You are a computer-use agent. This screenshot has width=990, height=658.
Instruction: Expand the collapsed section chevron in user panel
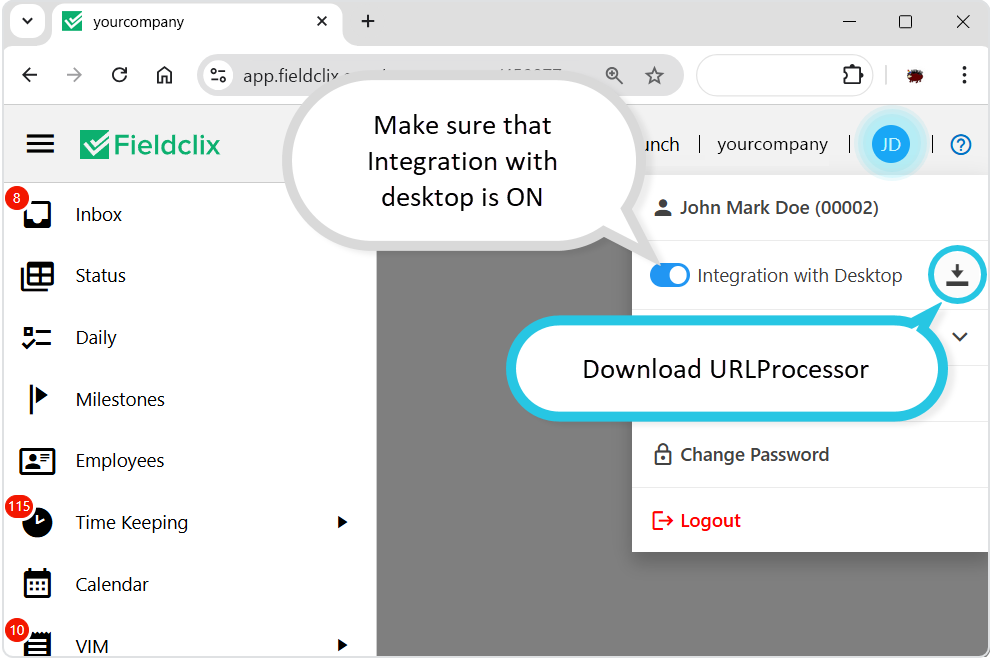pyautogui.click(x=960, y=337)
